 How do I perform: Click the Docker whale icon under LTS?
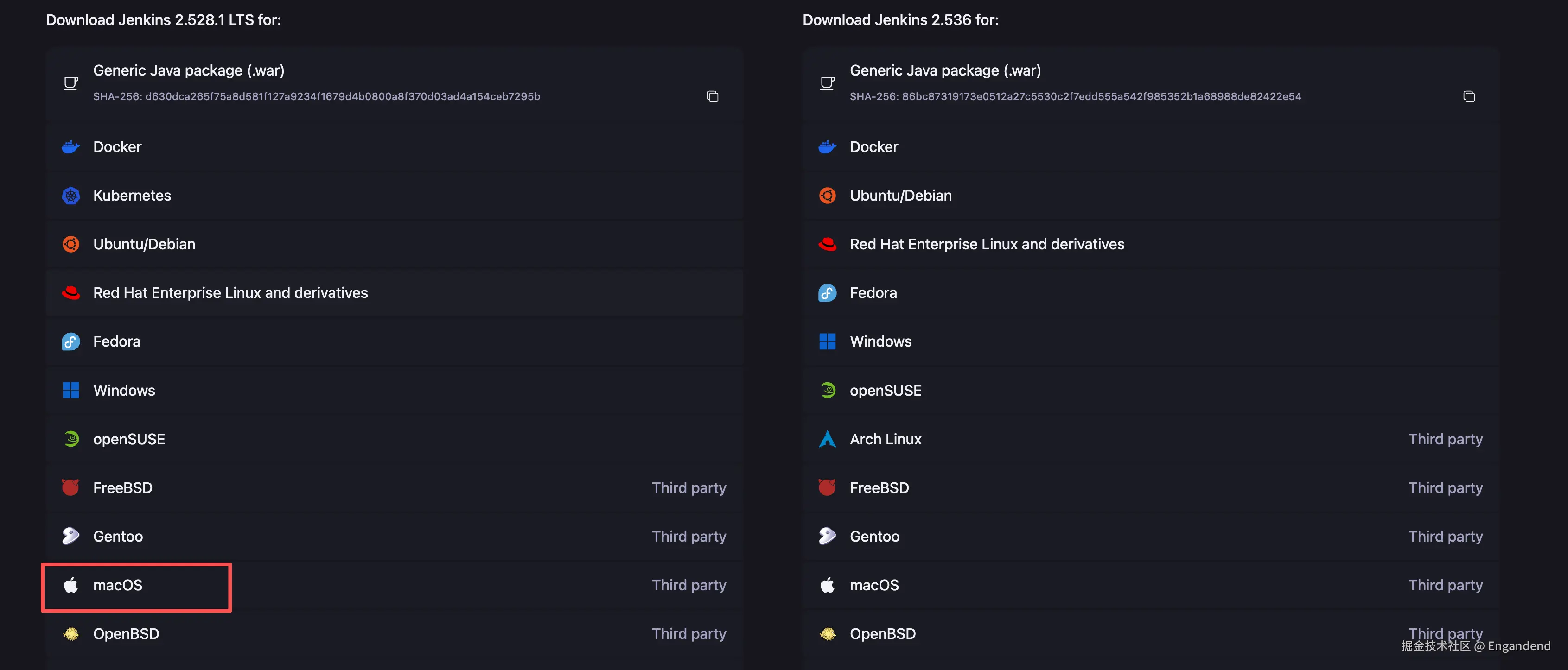click(x=70, y=147)
